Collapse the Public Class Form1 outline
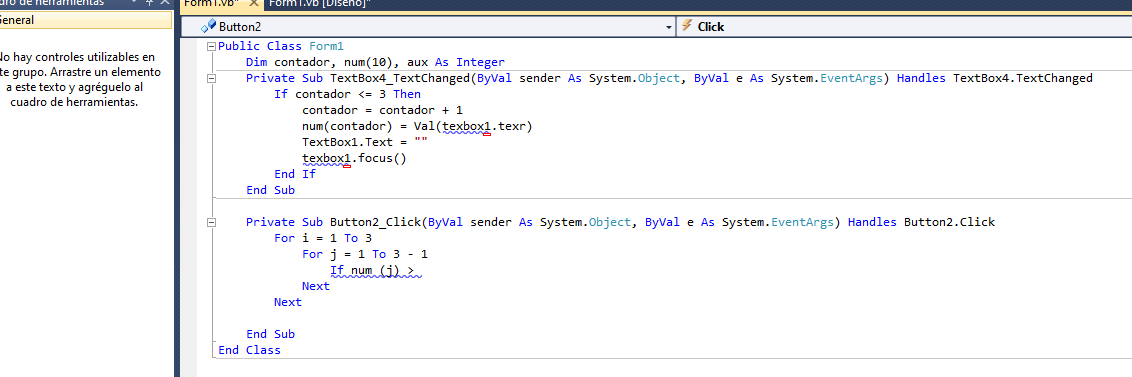Viewport: 1132px width, 377px height. tap(211, 46)
